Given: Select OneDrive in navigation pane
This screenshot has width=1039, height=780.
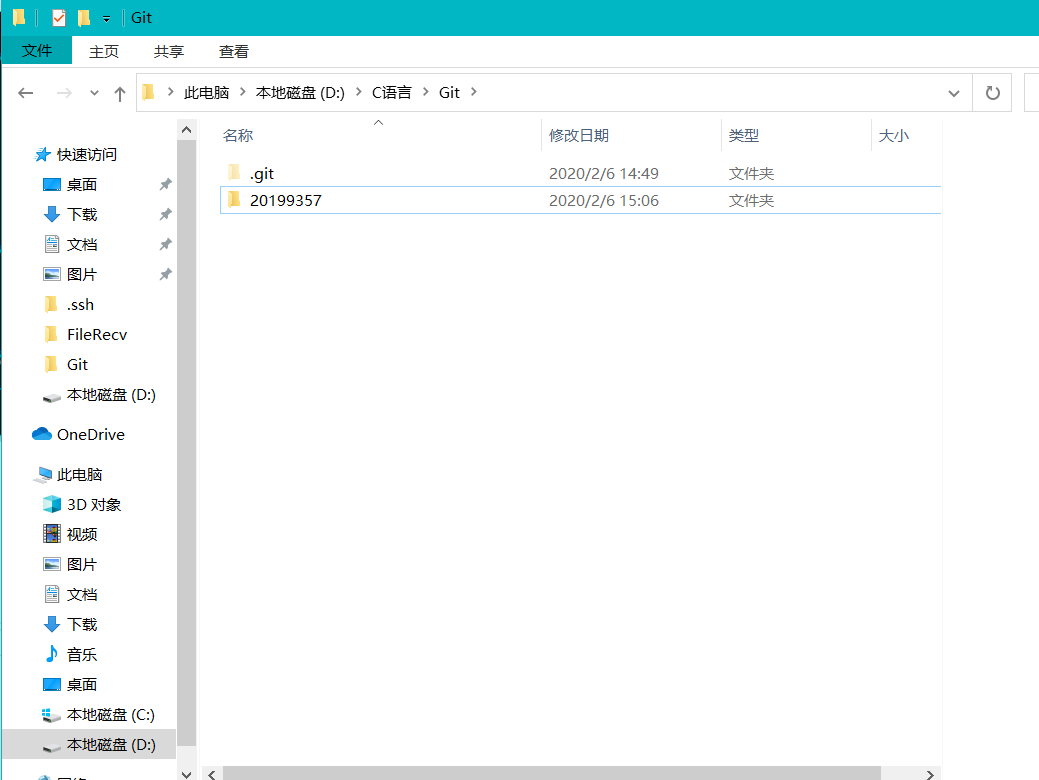Looking at the screenshot, I should click(91, 435).
